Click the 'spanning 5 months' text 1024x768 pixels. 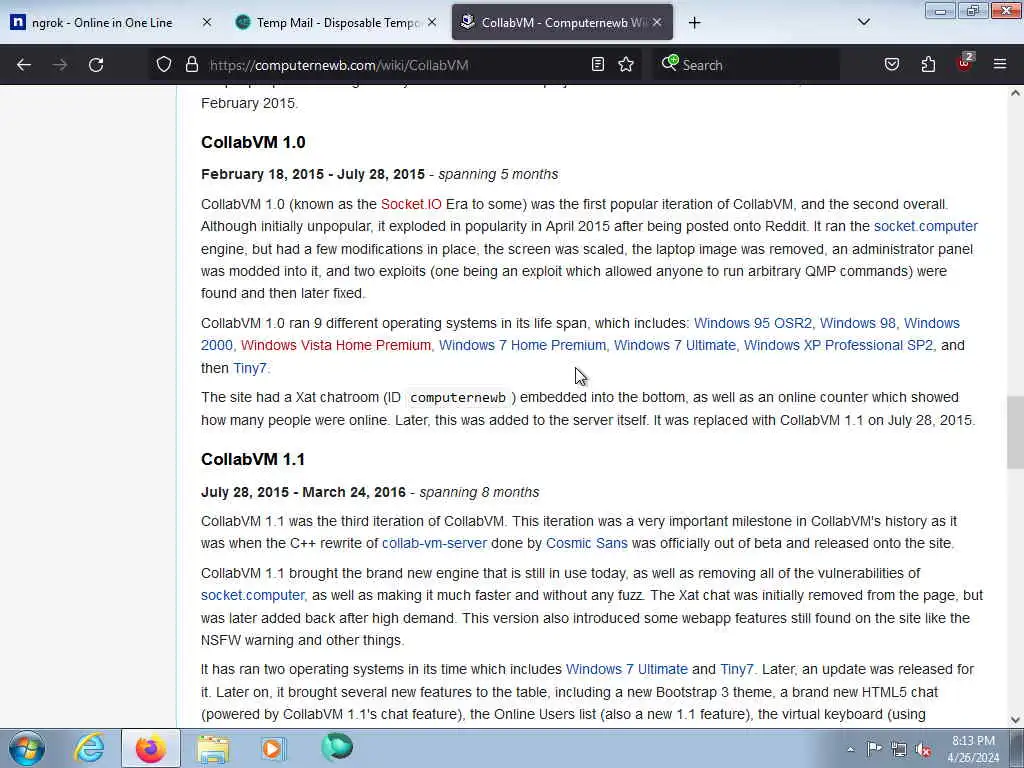click(498, 174)
